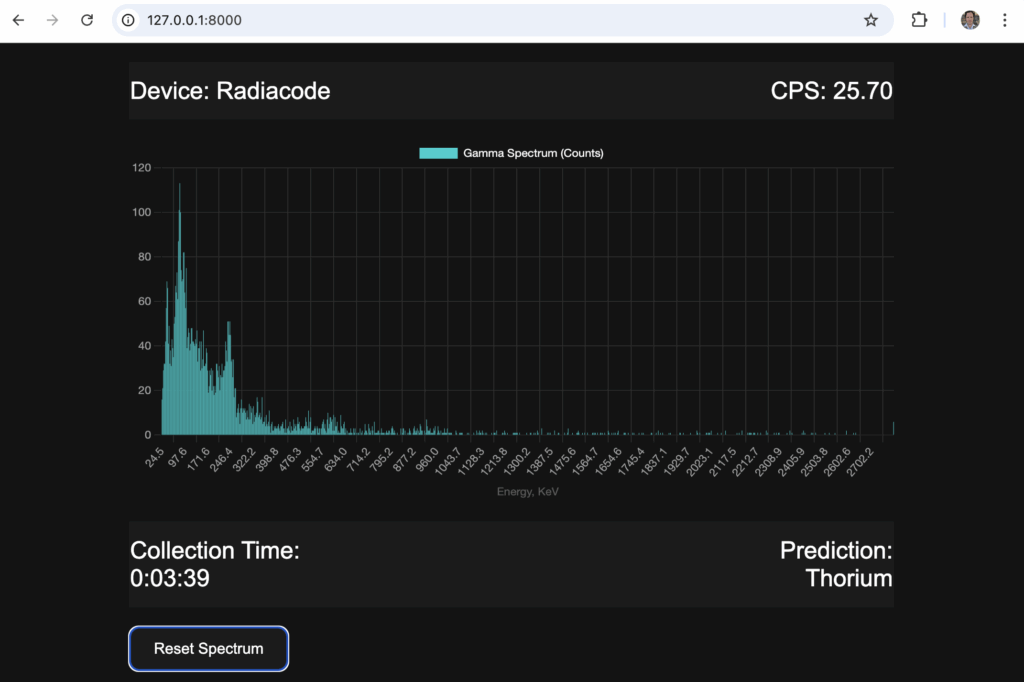1024x682 pixels.
Task: Click the CPS: 25.70 reading
Action: pos(831,91)
